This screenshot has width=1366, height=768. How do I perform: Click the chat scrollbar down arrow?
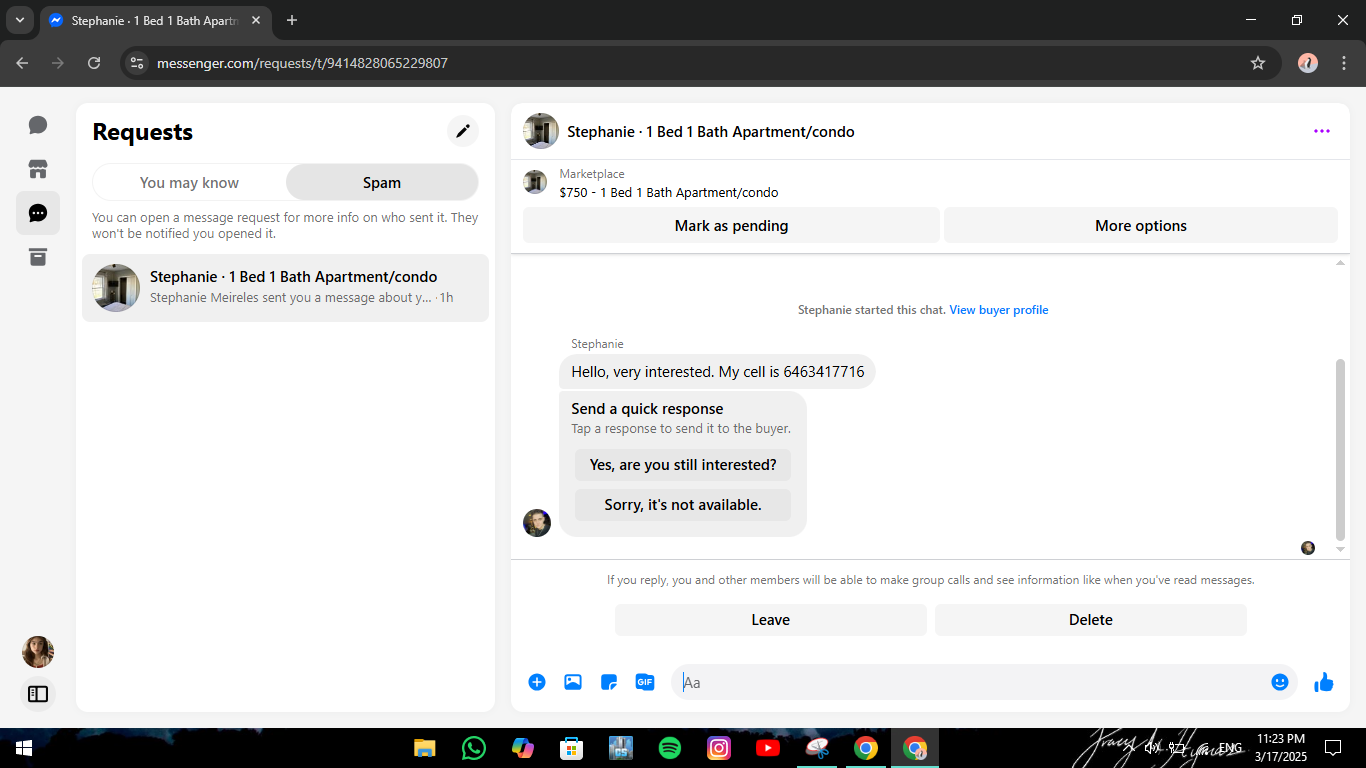[1341, 549]
